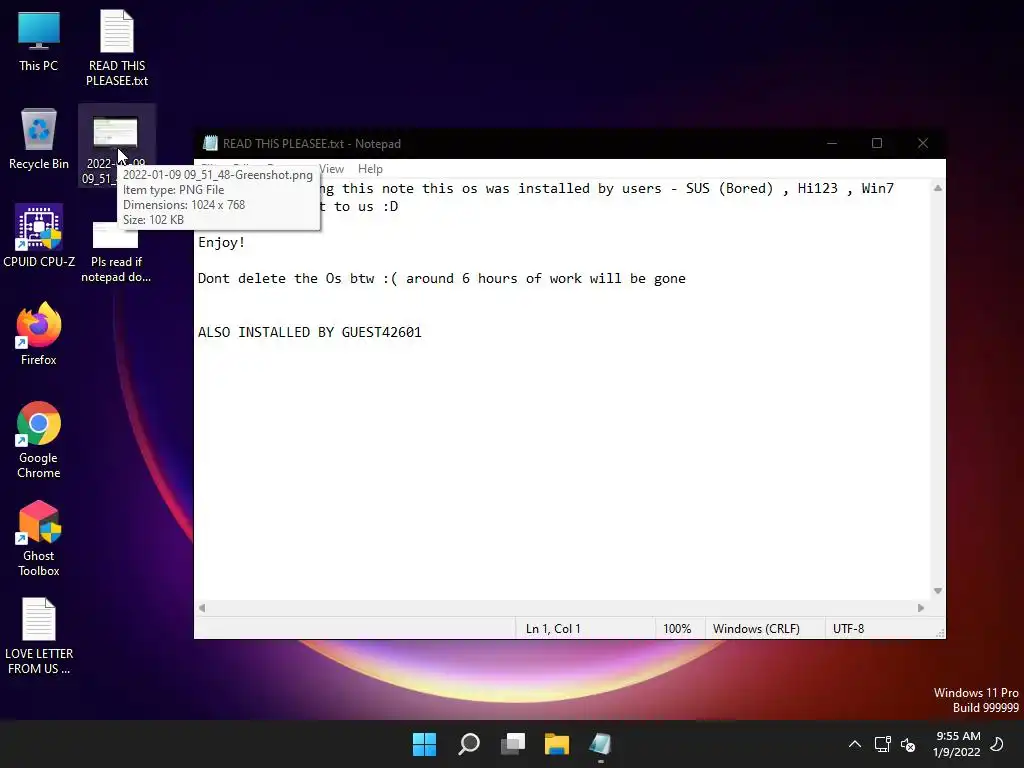Launch Firefox from desktop
This screenshot has height=768, width=1024.
[39, 334]
